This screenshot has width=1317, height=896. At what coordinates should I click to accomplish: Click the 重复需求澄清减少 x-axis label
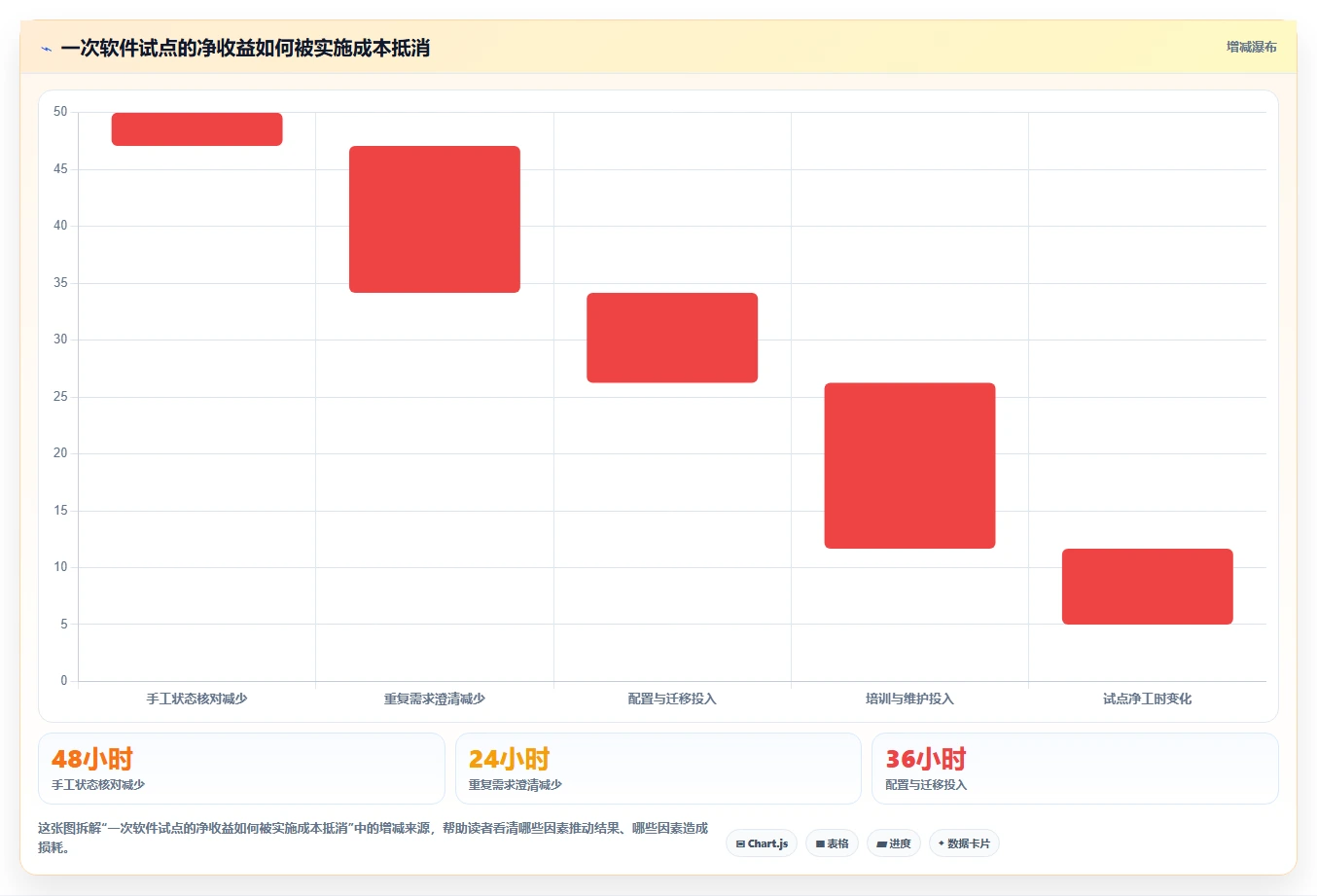[x=435, y=699]
